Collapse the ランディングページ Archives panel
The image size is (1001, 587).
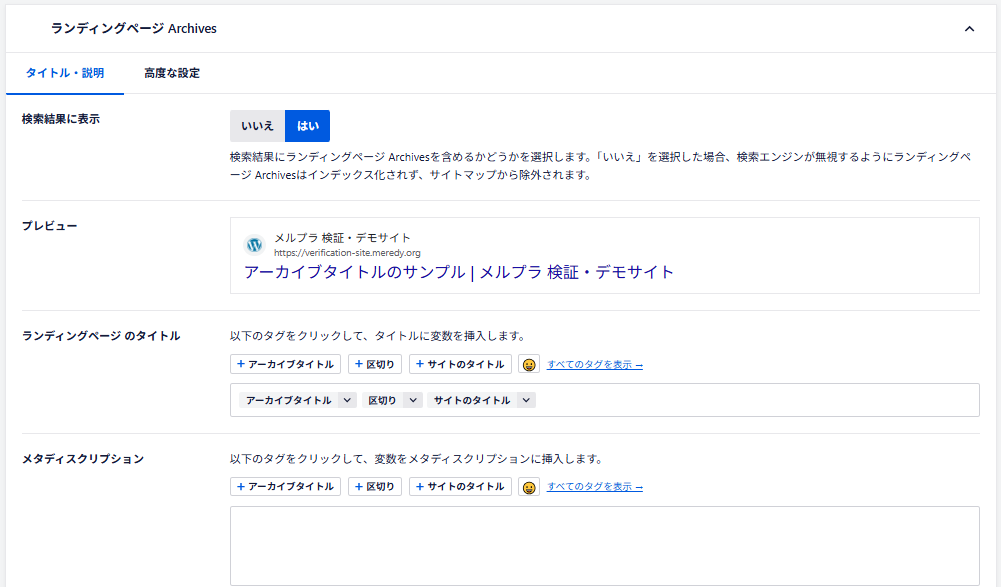(x=968, y=29)
